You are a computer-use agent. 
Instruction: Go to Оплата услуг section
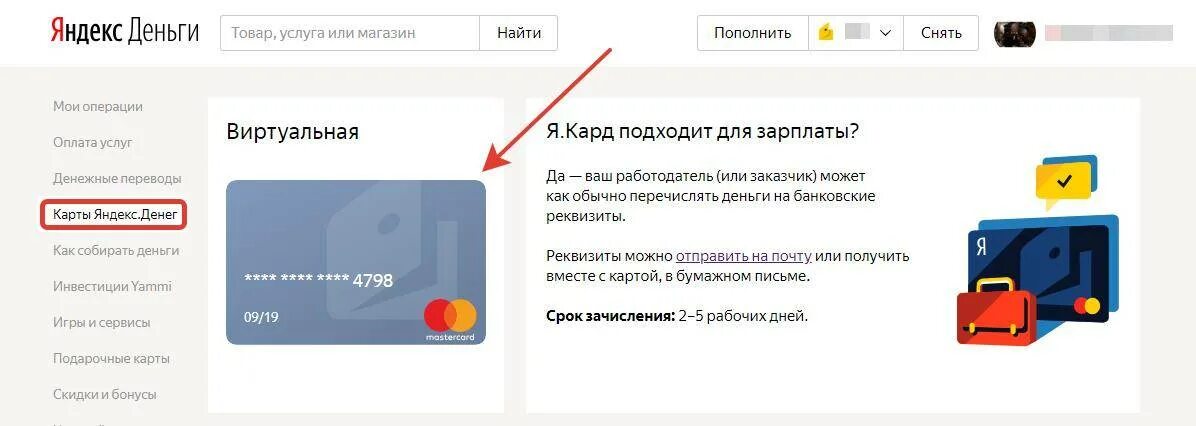pyautogui.click(x=92, y=143)
